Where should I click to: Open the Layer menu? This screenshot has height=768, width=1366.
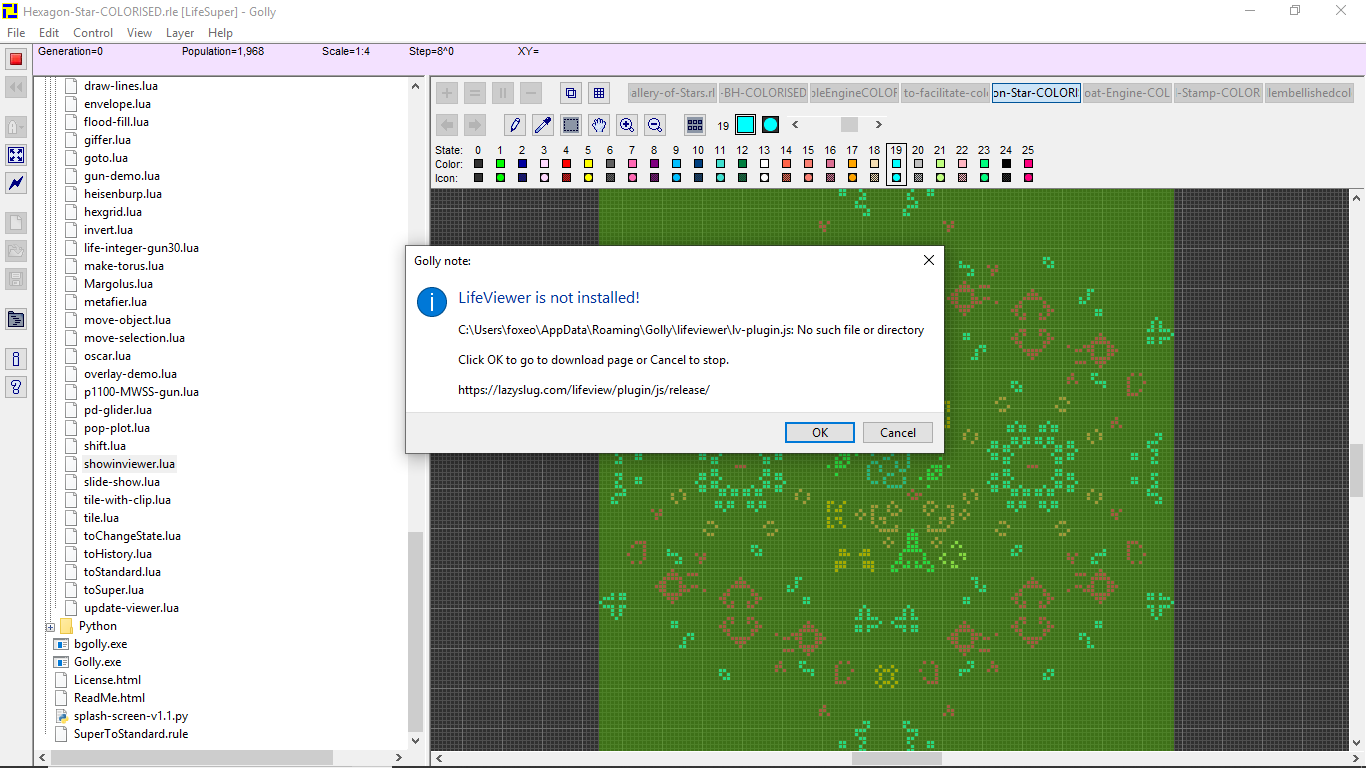pyautogui.click(x=180, y=33)
